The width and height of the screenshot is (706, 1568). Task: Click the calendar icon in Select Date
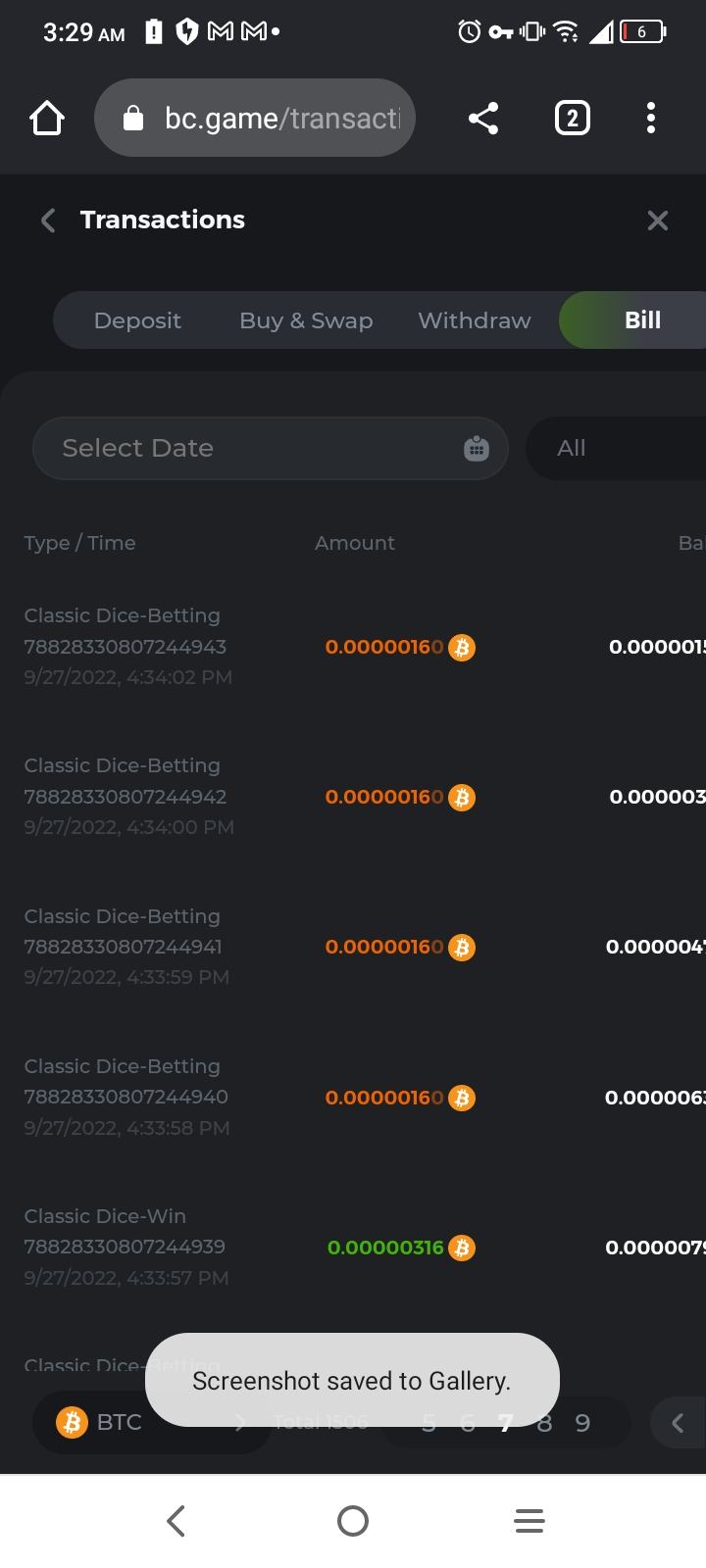[x=477, y=449]
